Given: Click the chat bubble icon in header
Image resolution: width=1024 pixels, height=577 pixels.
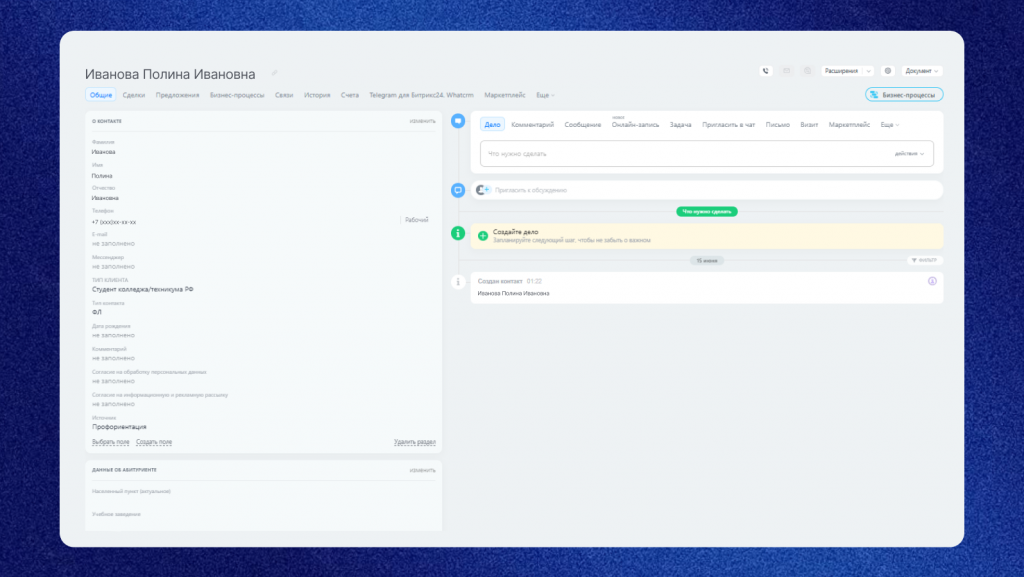Looking at the screenshot, I should coord(807,70).
